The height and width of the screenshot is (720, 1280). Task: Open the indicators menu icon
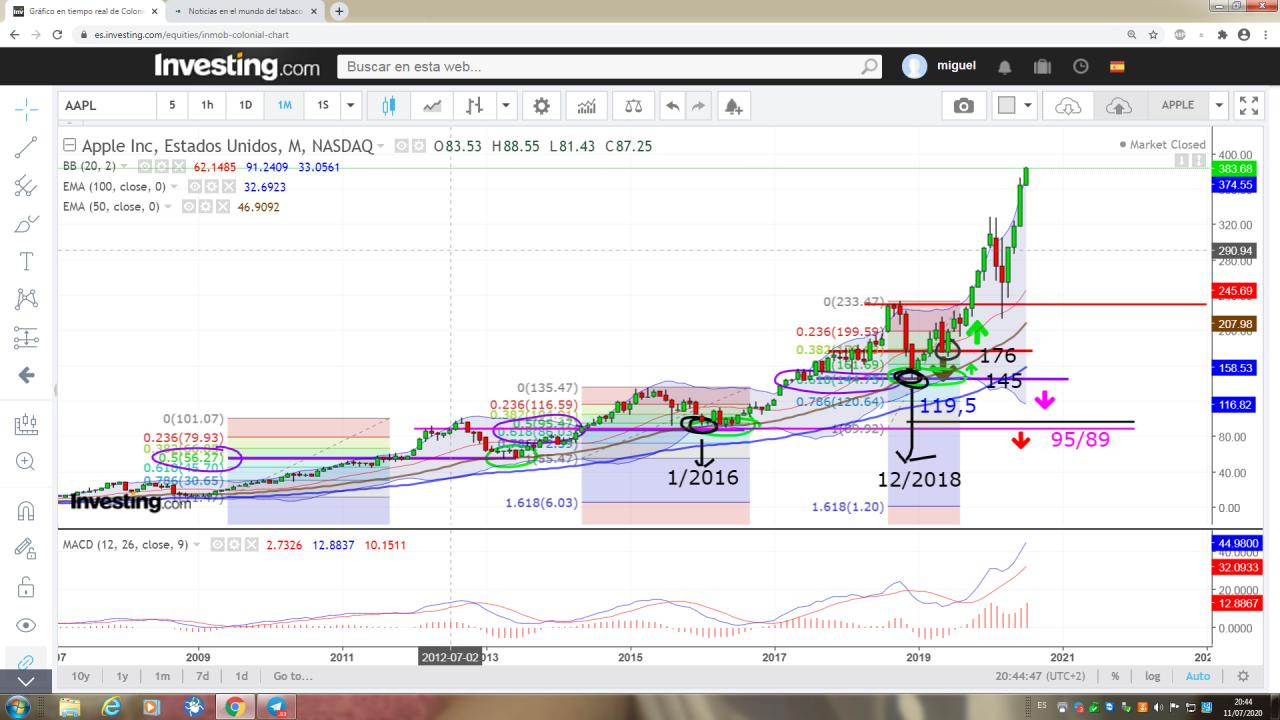click(587, 105)
